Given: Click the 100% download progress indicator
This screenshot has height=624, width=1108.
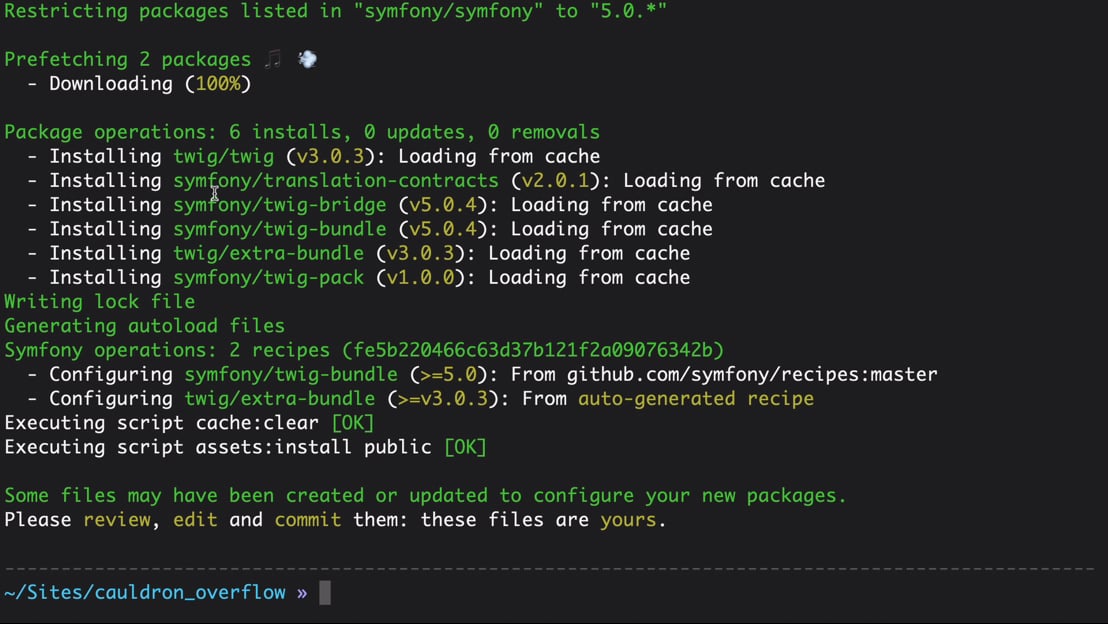Looking at the screenshot, I should click(217, 84).
